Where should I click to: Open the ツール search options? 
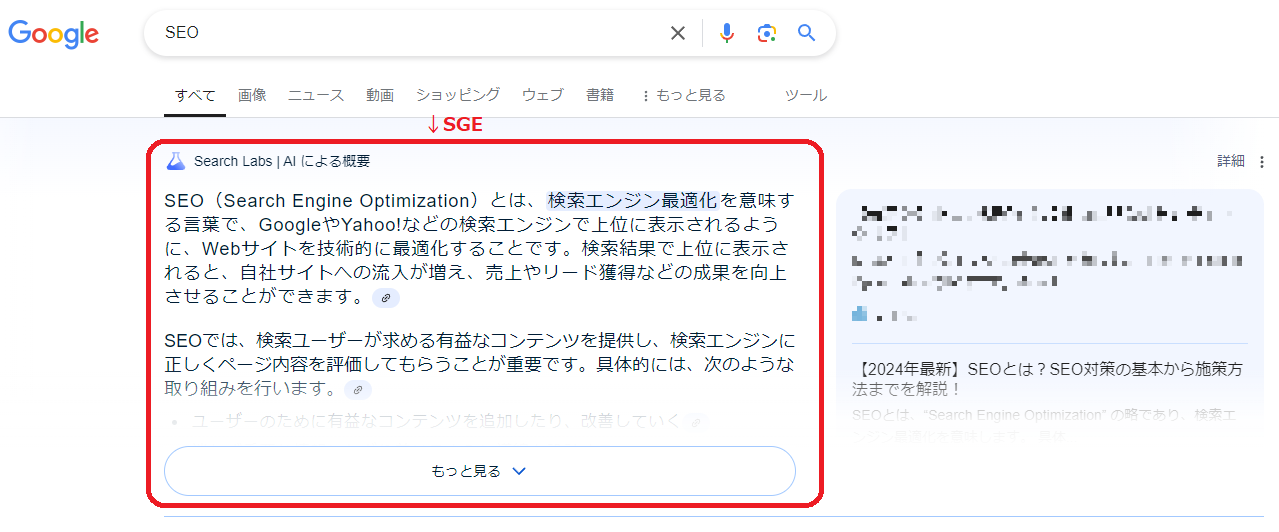click(806, 96)
